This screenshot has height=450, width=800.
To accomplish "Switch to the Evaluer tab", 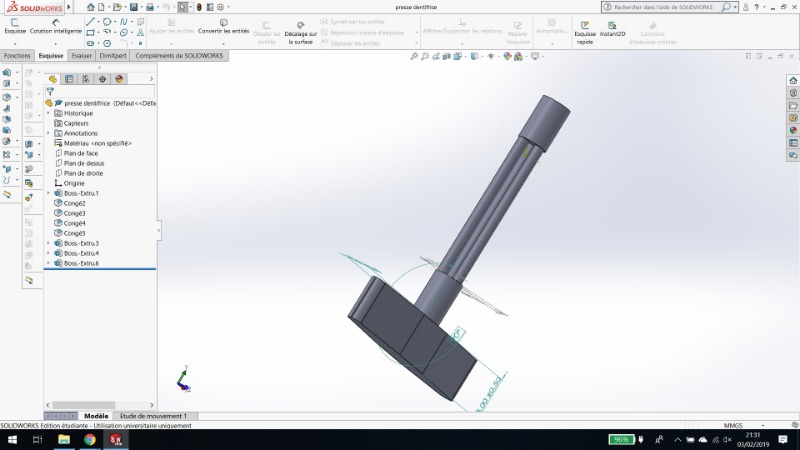I will pos(81,56).
